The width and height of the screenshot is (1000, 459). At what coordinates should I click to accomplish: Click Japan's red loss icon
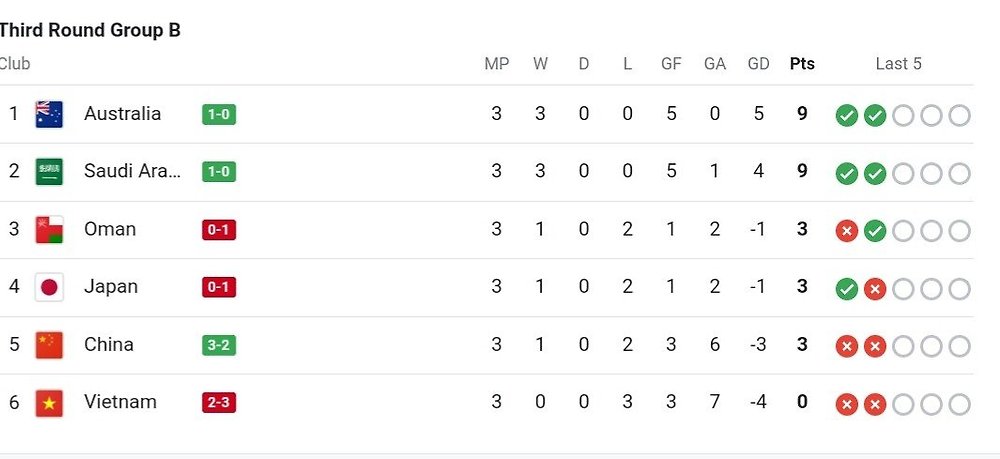pos(875,290)
